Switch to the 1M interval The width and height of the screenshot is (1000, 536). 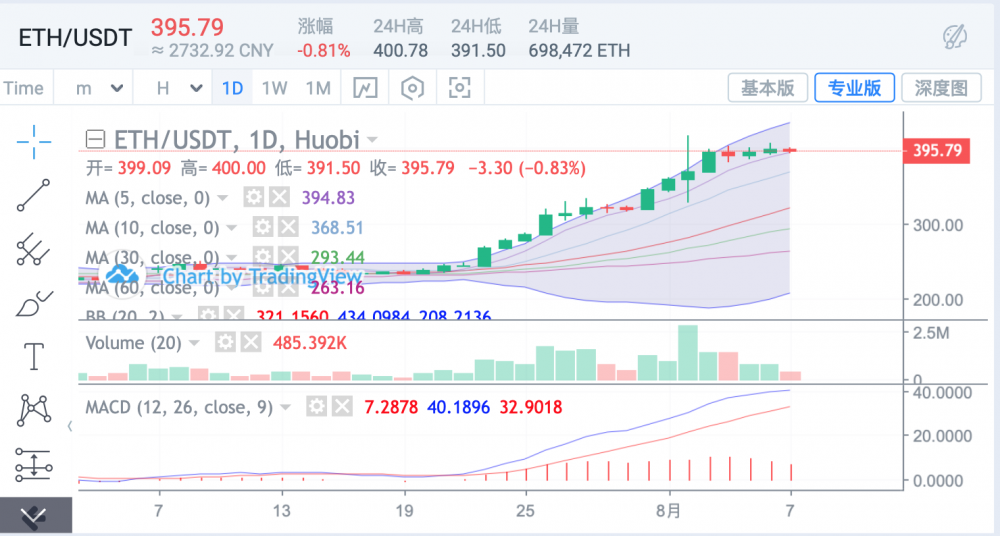(318, 88)
